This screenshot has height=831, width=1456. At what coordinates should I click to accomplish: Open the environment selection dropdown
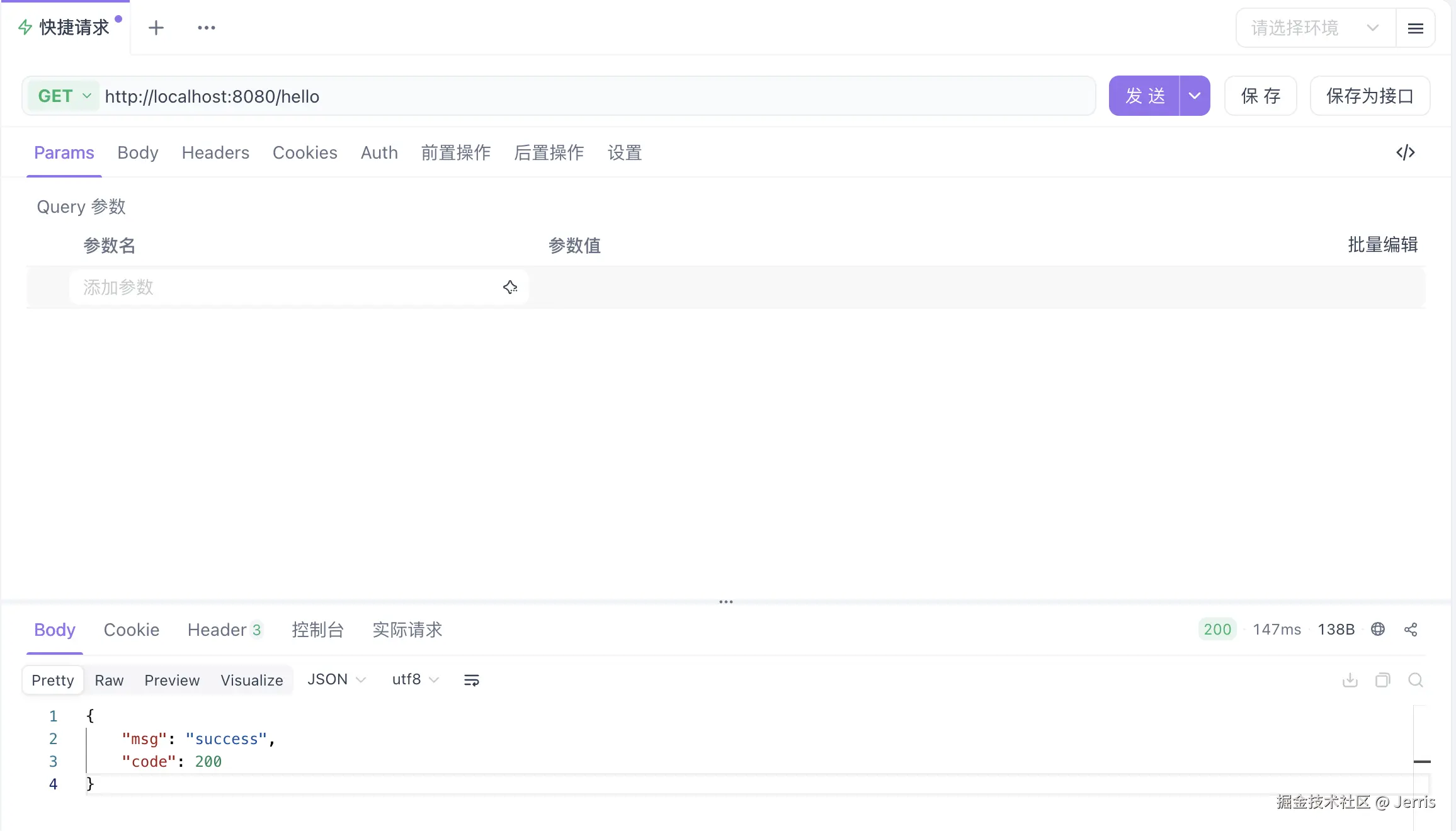point(1315,28)
